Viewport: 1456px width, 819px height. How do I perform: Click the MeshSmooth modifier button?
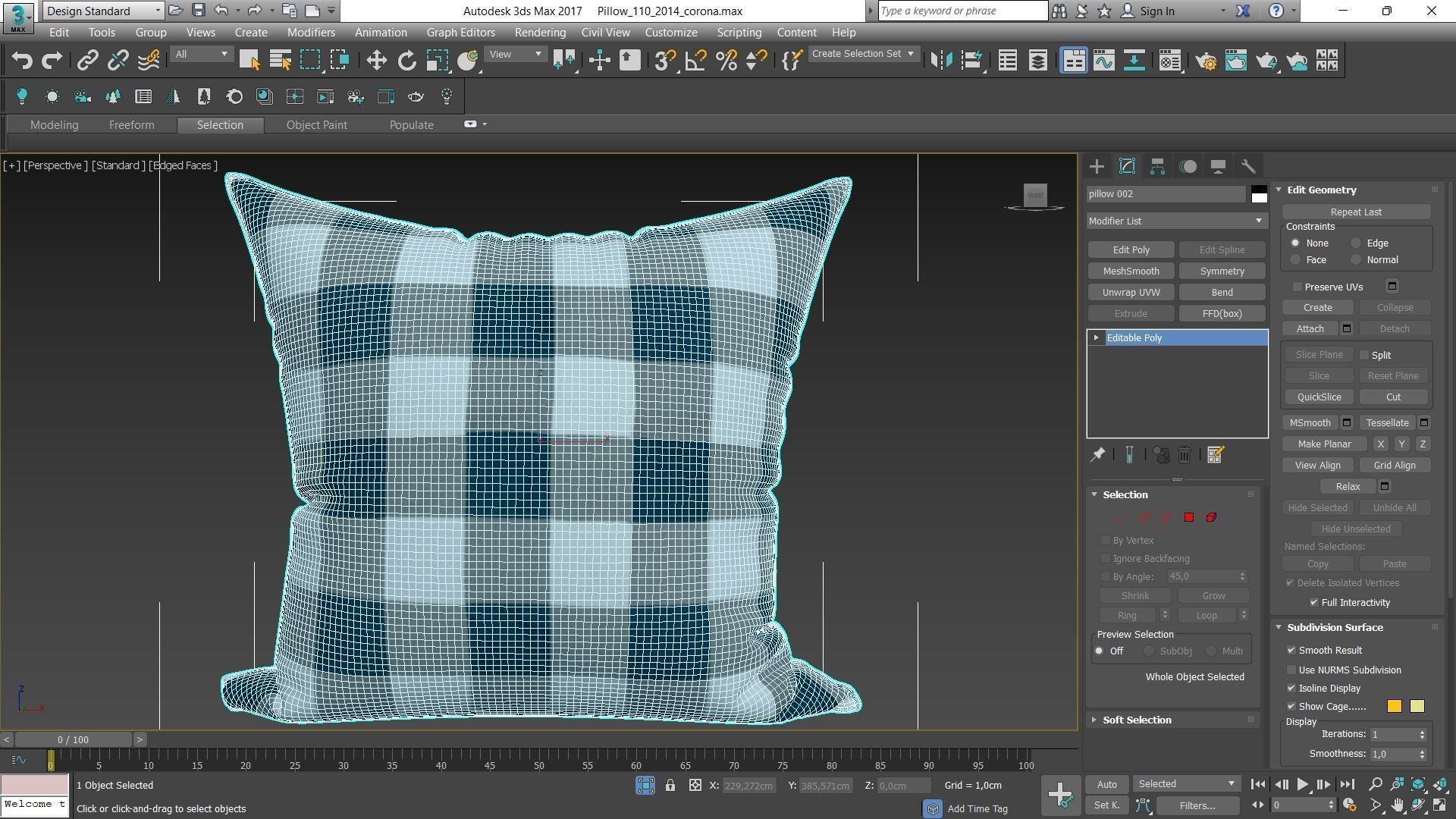tap(1131, 271)
